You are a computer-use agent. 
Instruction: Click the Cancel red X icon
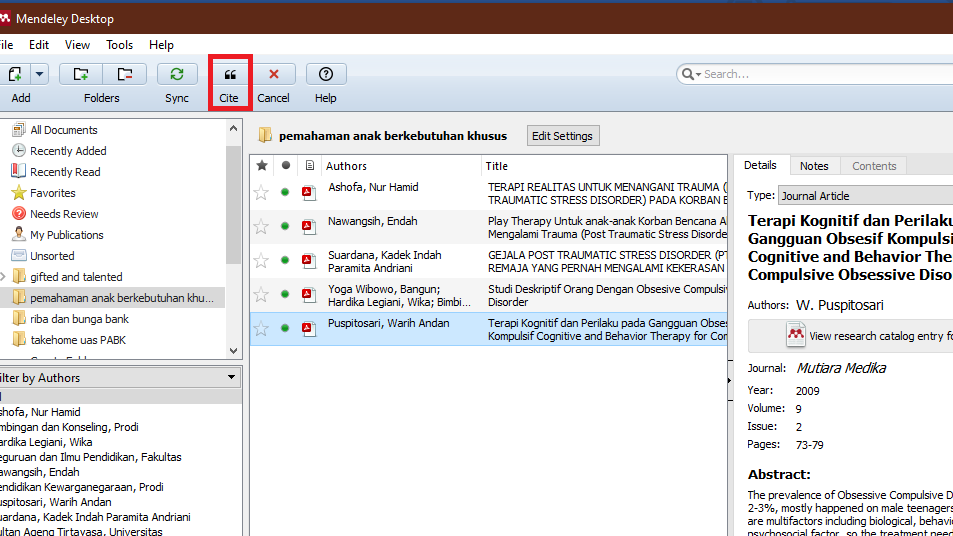click(x=274, y=74)
